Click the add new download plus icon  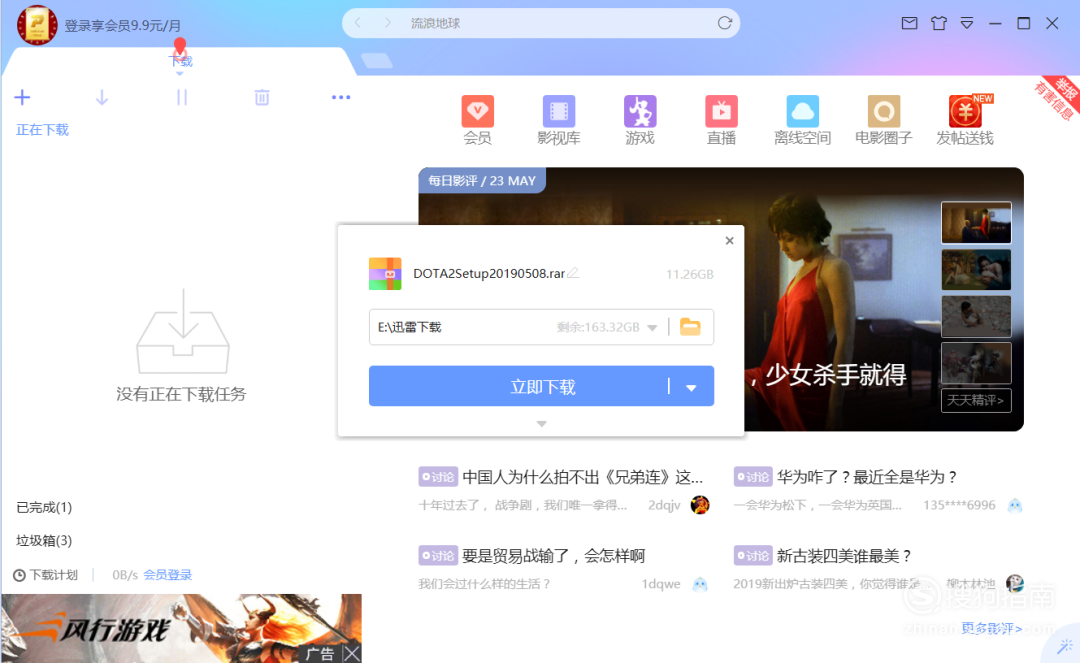[22, 98]
